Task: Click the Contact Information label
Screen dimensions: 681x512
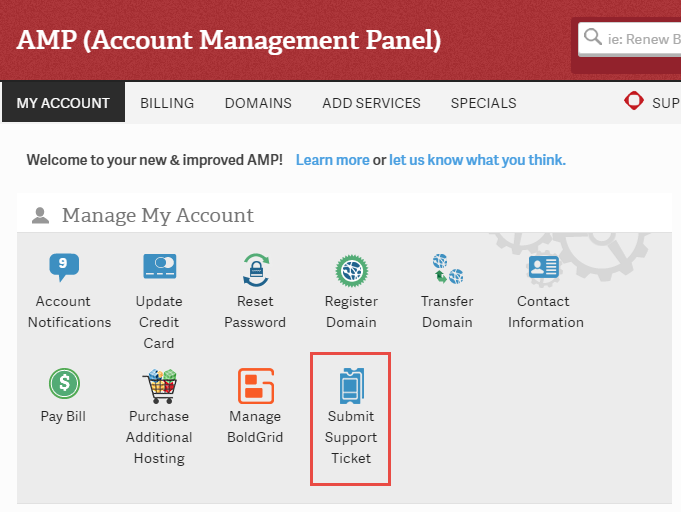Action: click(545, 312)
